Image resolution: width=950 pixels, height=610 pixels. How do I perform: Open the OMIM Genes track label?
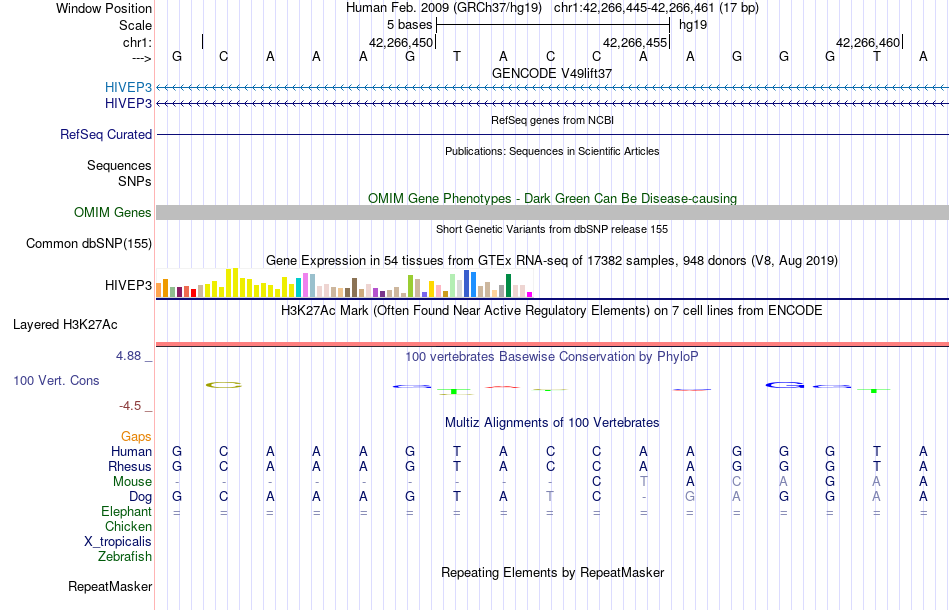coord(112,213)
